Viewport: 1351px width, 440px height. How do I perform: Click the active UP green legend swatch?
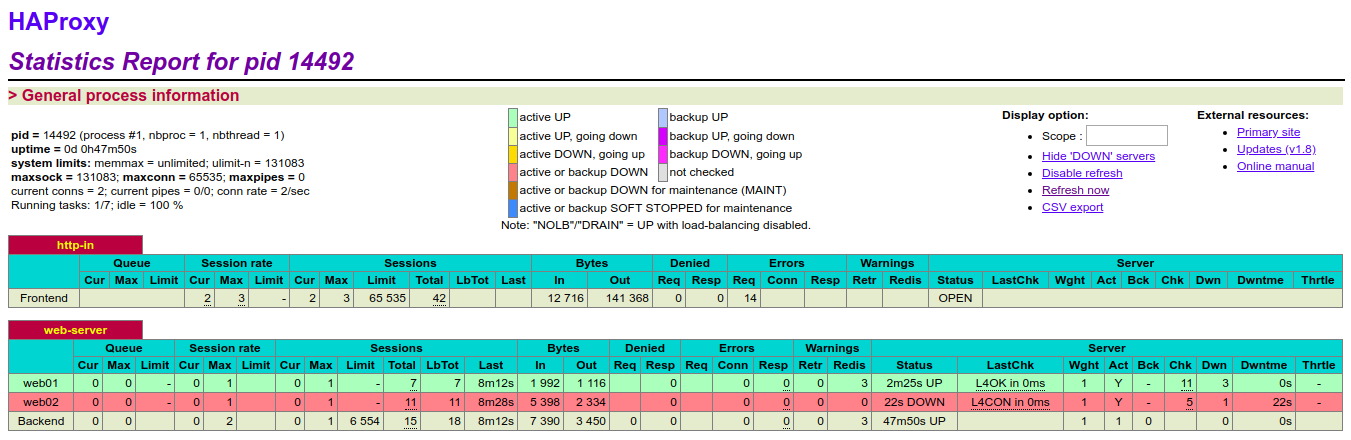click(513, 118)
